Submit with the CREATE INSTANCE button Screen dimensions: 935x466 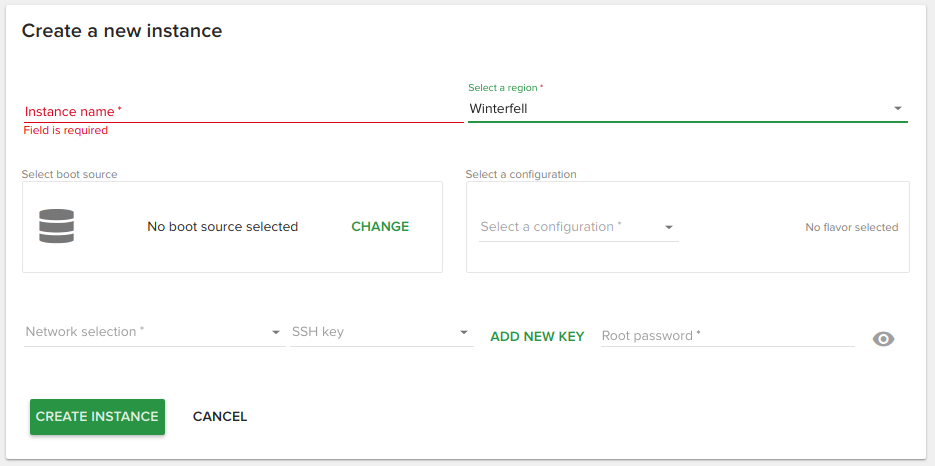[x=97, y=417]
